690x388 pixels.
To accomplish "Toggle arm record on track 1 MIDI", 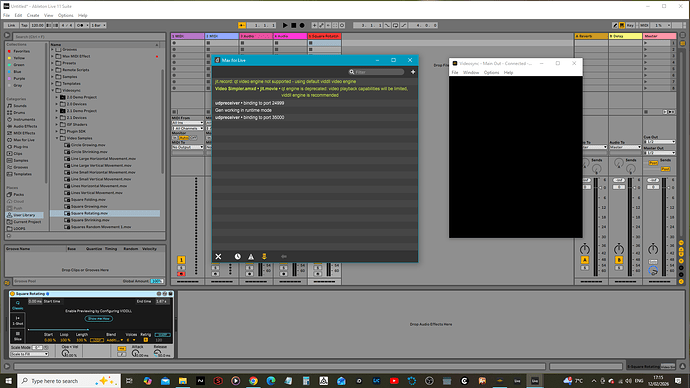I will [x=181, y=274].
